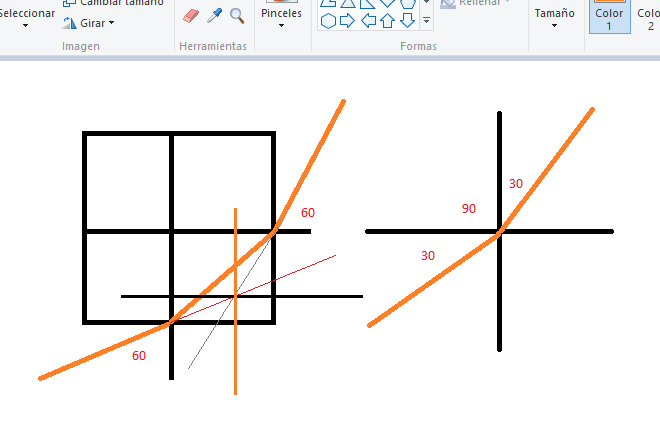
Task: Select the Color 1 swatch button
Action: point(608,16)
